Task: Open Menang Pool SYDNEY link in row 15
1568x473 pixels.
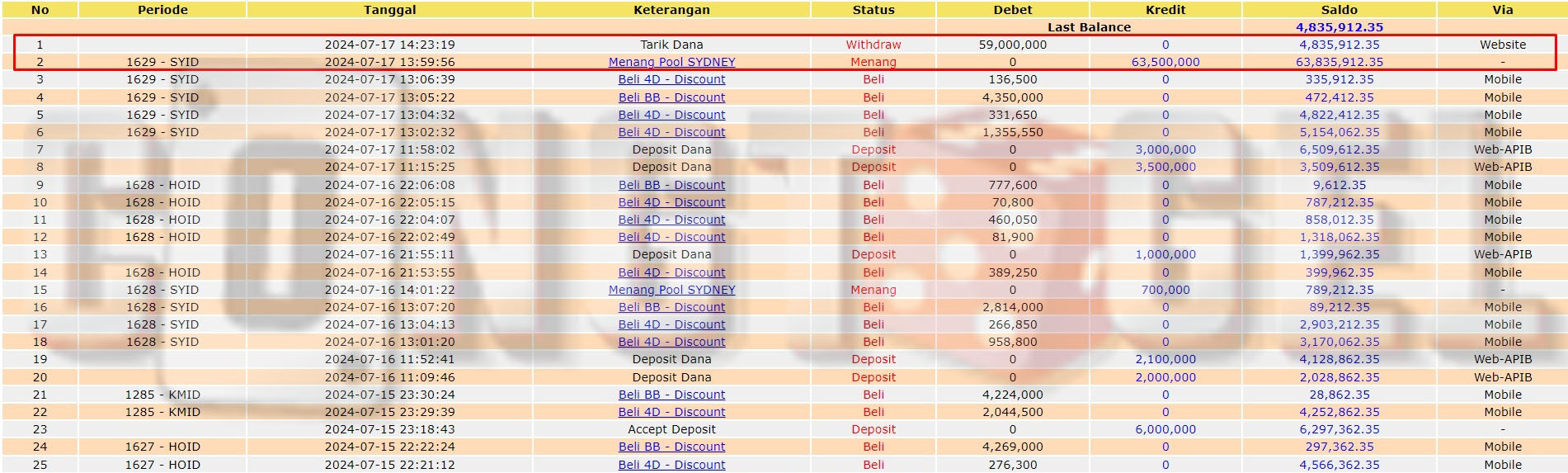Action: coord(671,290)
